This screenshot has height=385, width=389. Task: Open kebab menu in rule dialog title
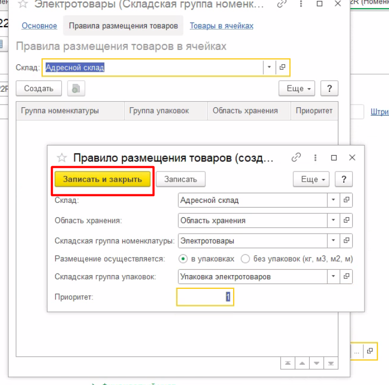point(315,158)
